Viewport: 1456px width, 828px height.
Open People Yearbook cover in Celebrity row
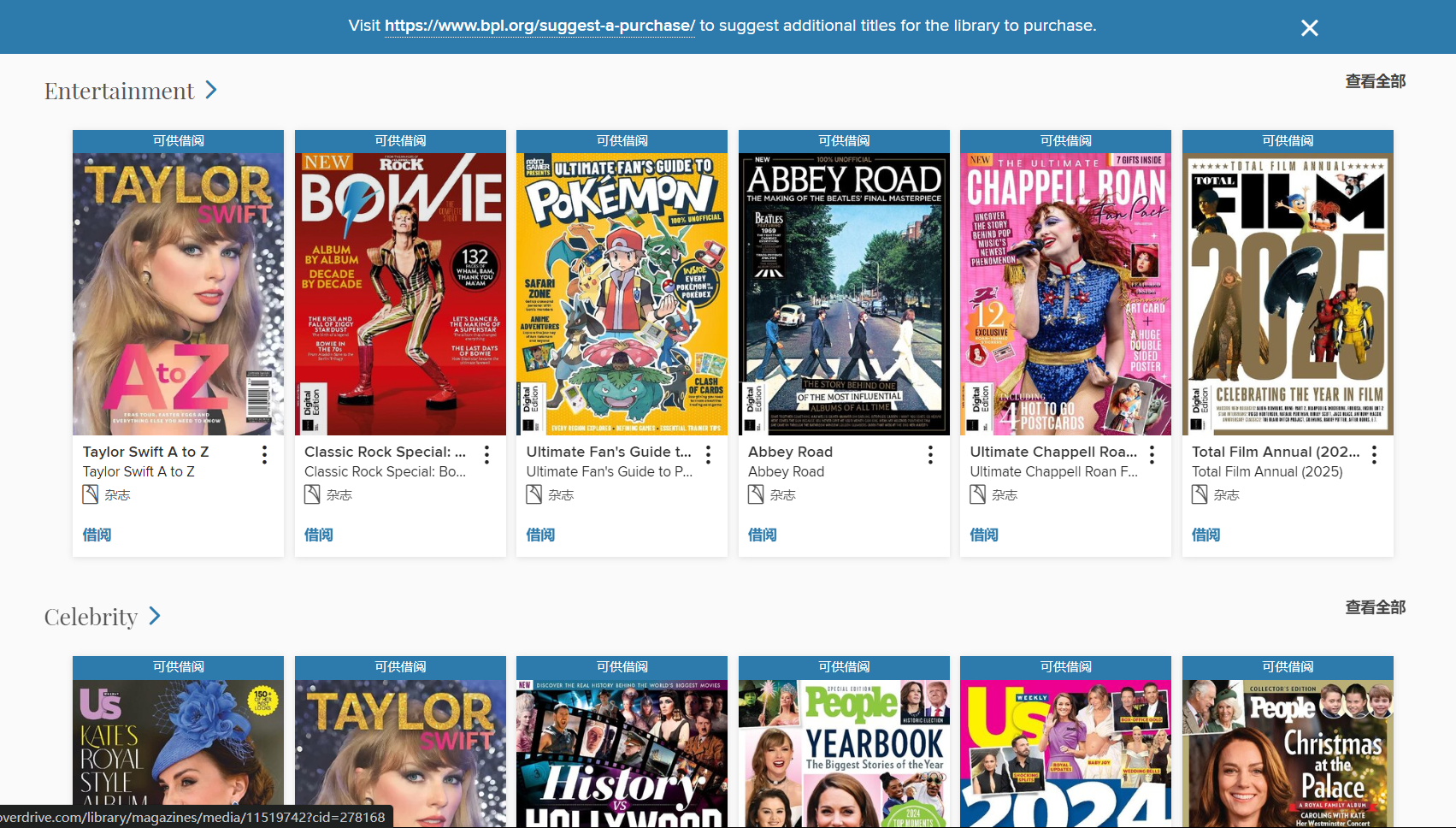tap(844, 753)
